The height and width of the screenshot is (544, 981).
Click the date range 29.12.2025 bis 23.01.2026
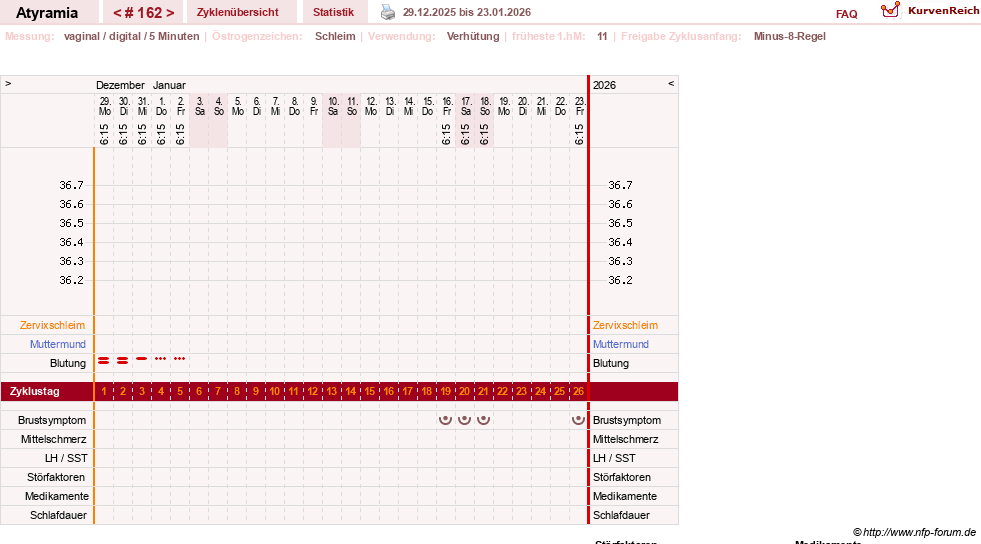[x=467, y=12]
